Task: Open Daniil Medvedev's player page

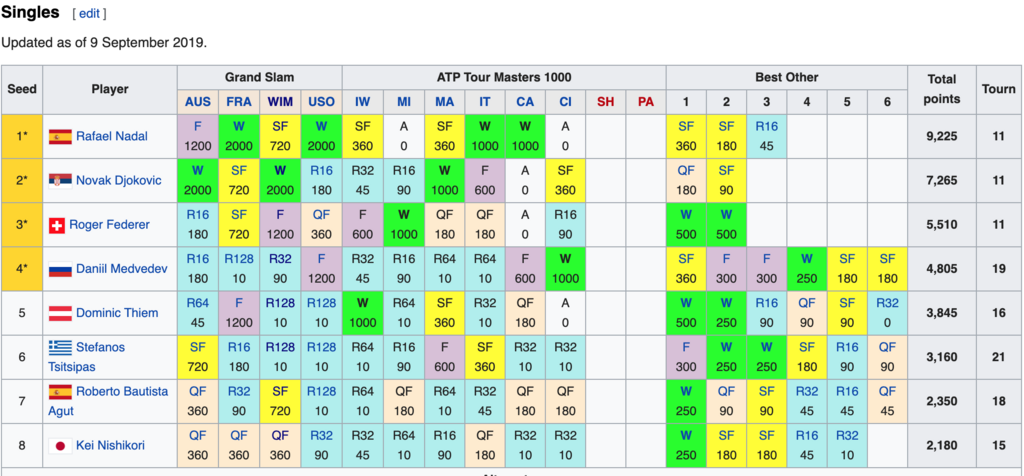Action: click(121, 268)
